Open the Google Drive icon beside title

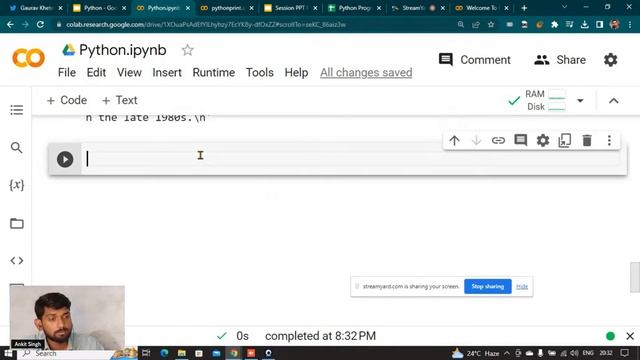[69, 50]
